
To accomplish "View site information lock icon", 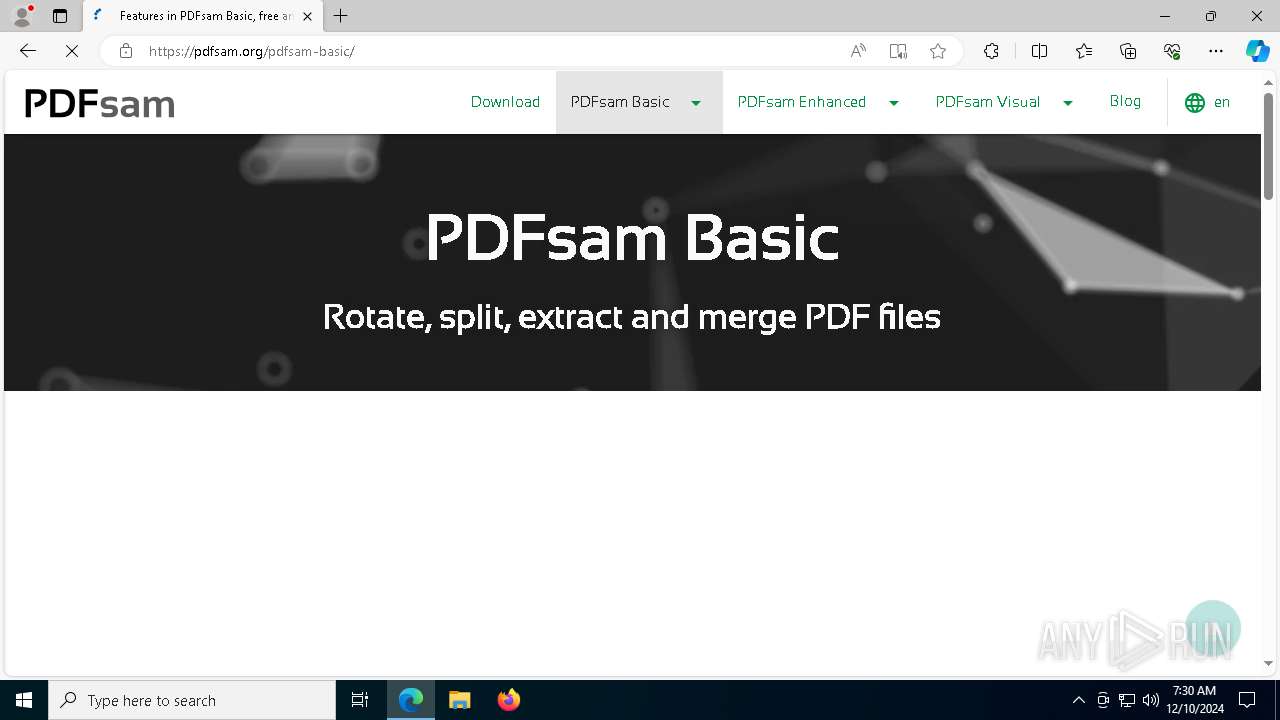I will (x=125, y=51).
